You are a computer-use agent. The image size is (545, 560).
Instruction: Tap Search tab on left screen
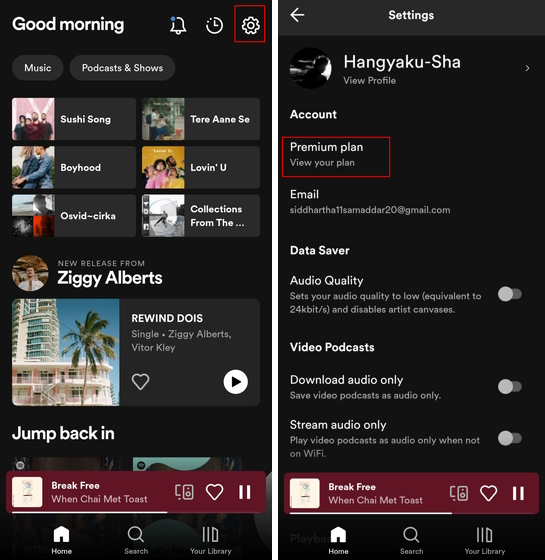(x=136, y=540)
